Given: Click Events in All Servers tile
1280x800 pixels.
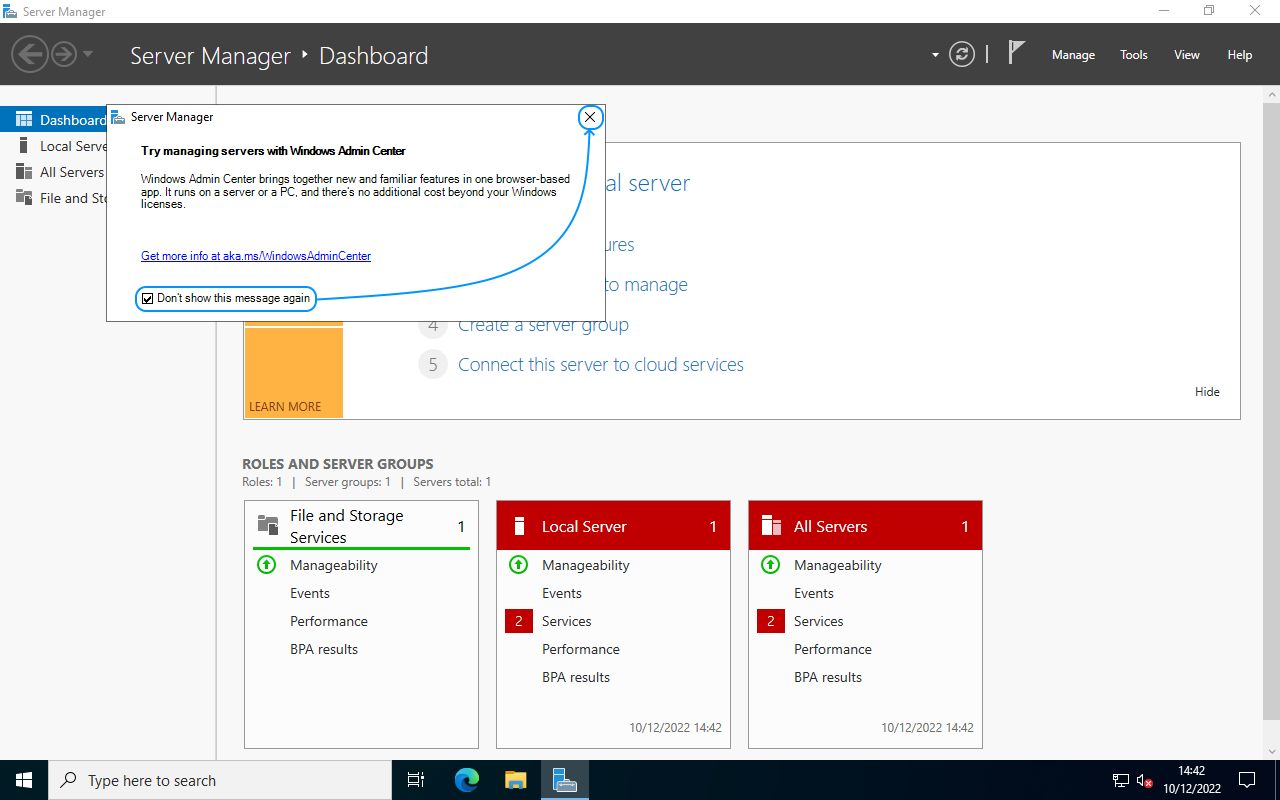Looking at the screenshot, I should pos(814,593).
